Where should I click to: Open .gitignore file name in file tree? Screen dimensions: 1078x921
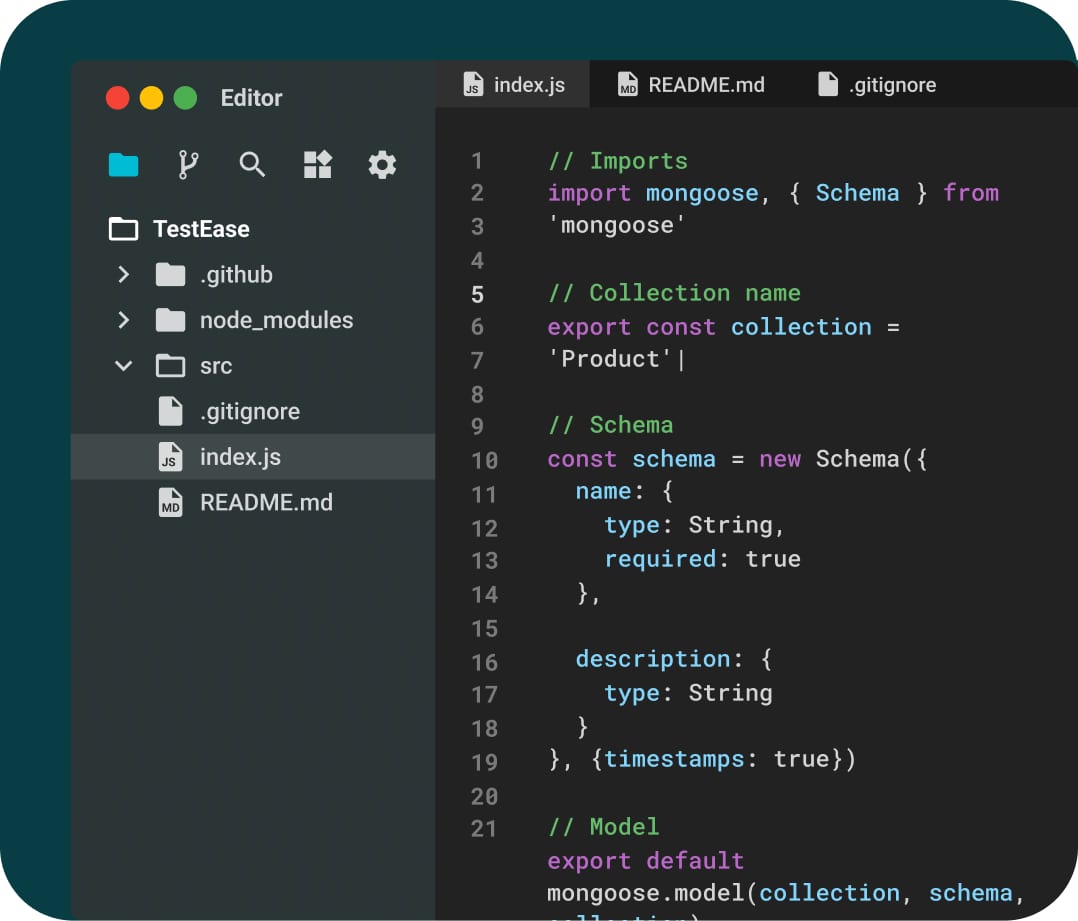click(x=250, y=412)
